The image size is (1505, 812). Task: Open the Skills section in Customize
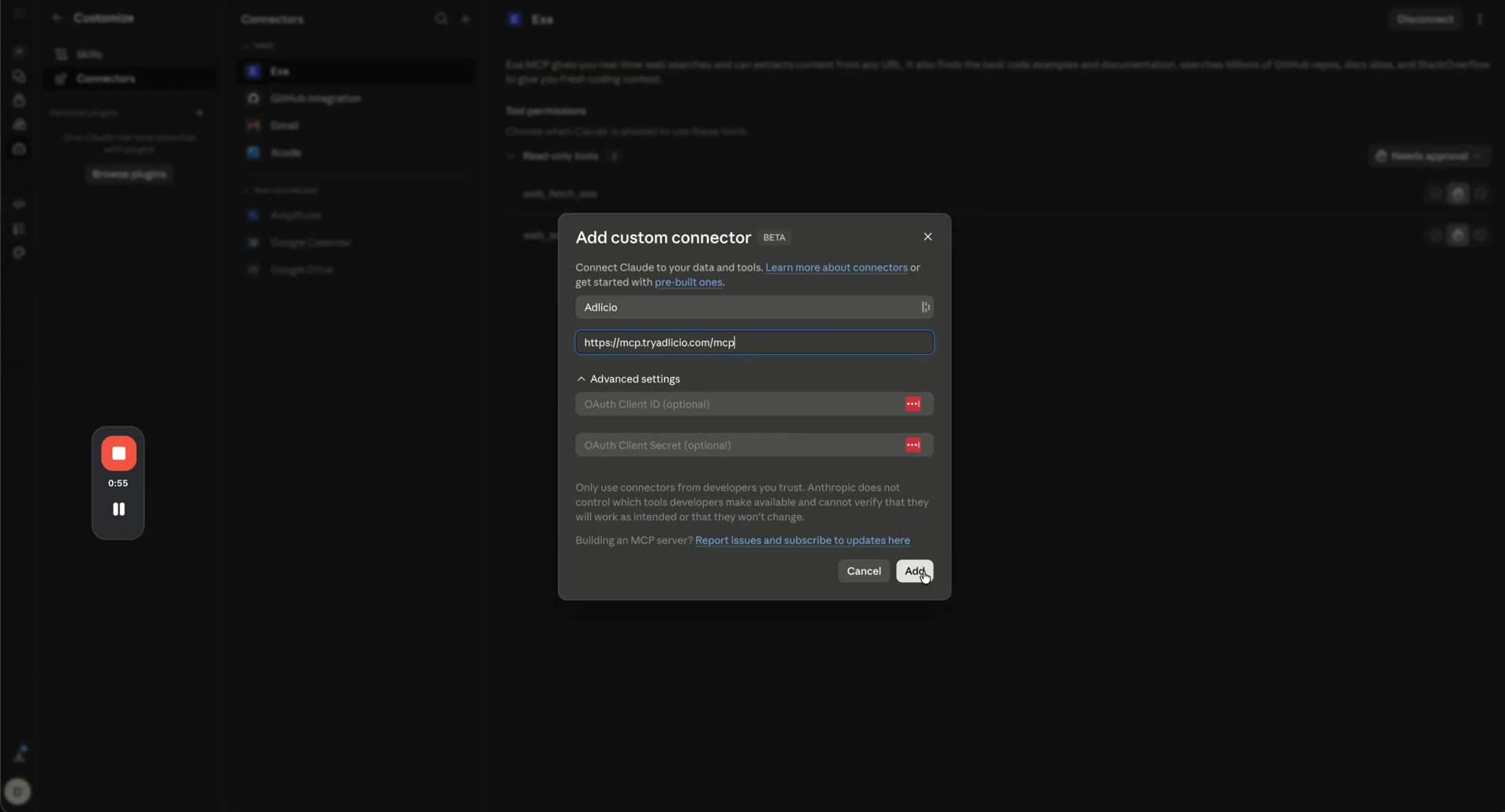[129, 54]
